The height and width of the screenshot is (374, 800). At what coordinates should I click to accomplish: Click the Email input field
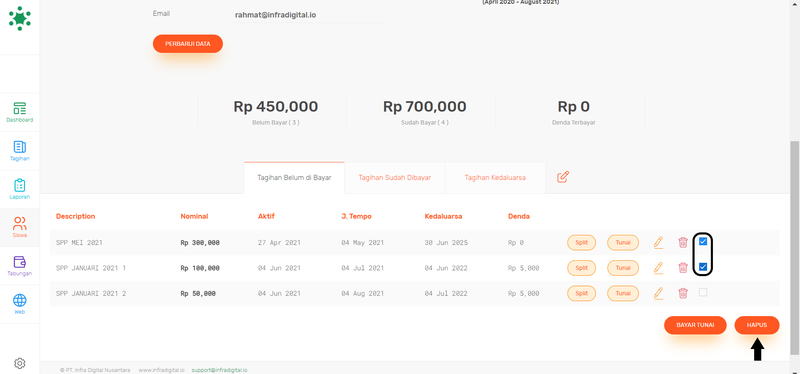pyautogui.click(x=308, y=15)
